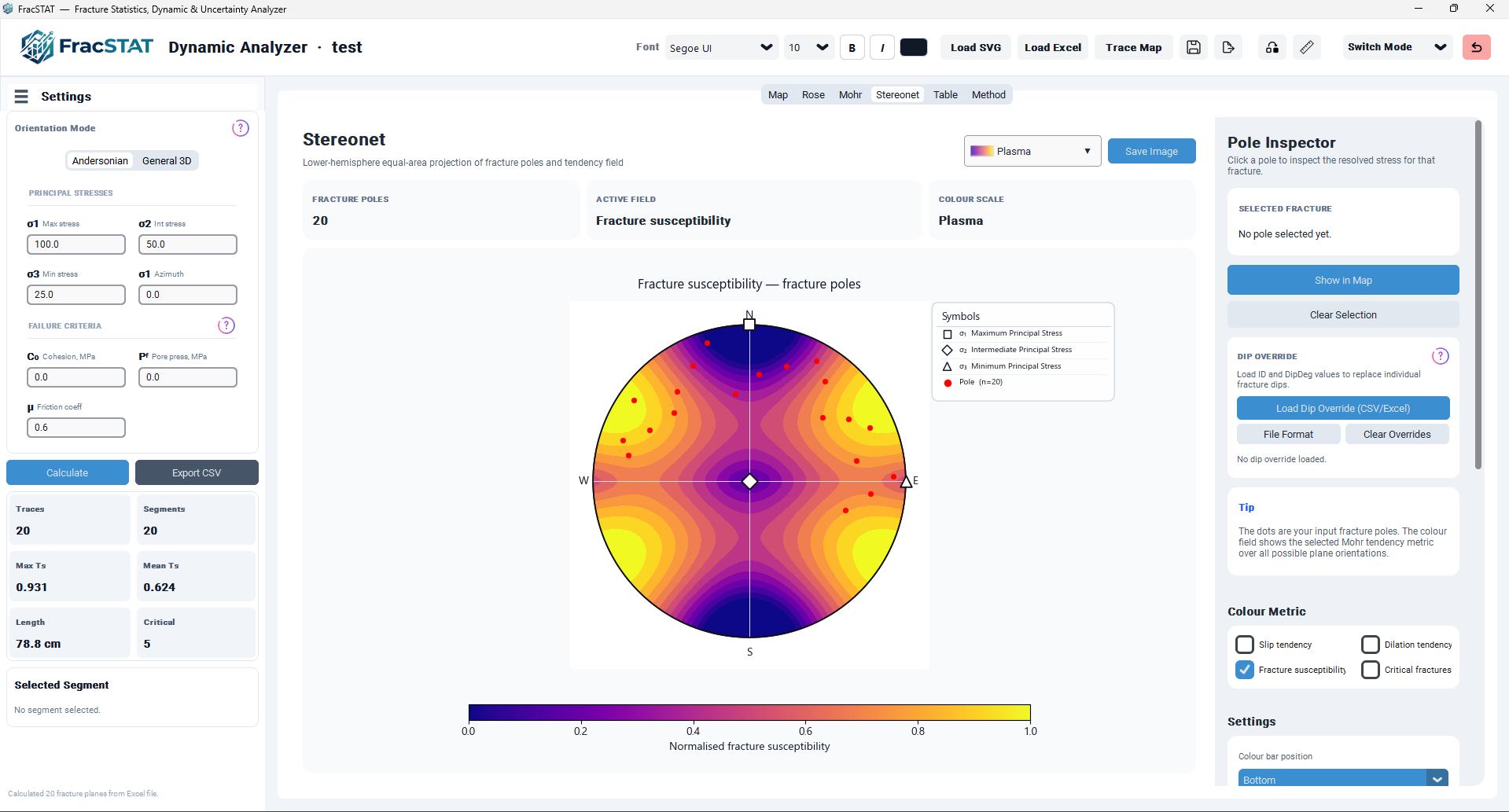Click the plasma colour bar scale
1509x812 pixels.
(x=749, y=712)
